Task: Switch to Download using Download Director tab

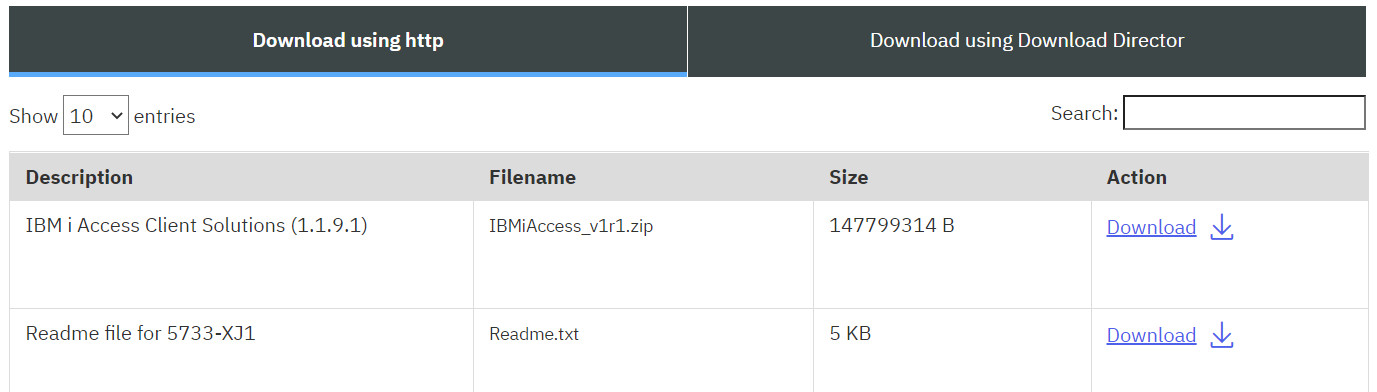Action: (1027, 41)
